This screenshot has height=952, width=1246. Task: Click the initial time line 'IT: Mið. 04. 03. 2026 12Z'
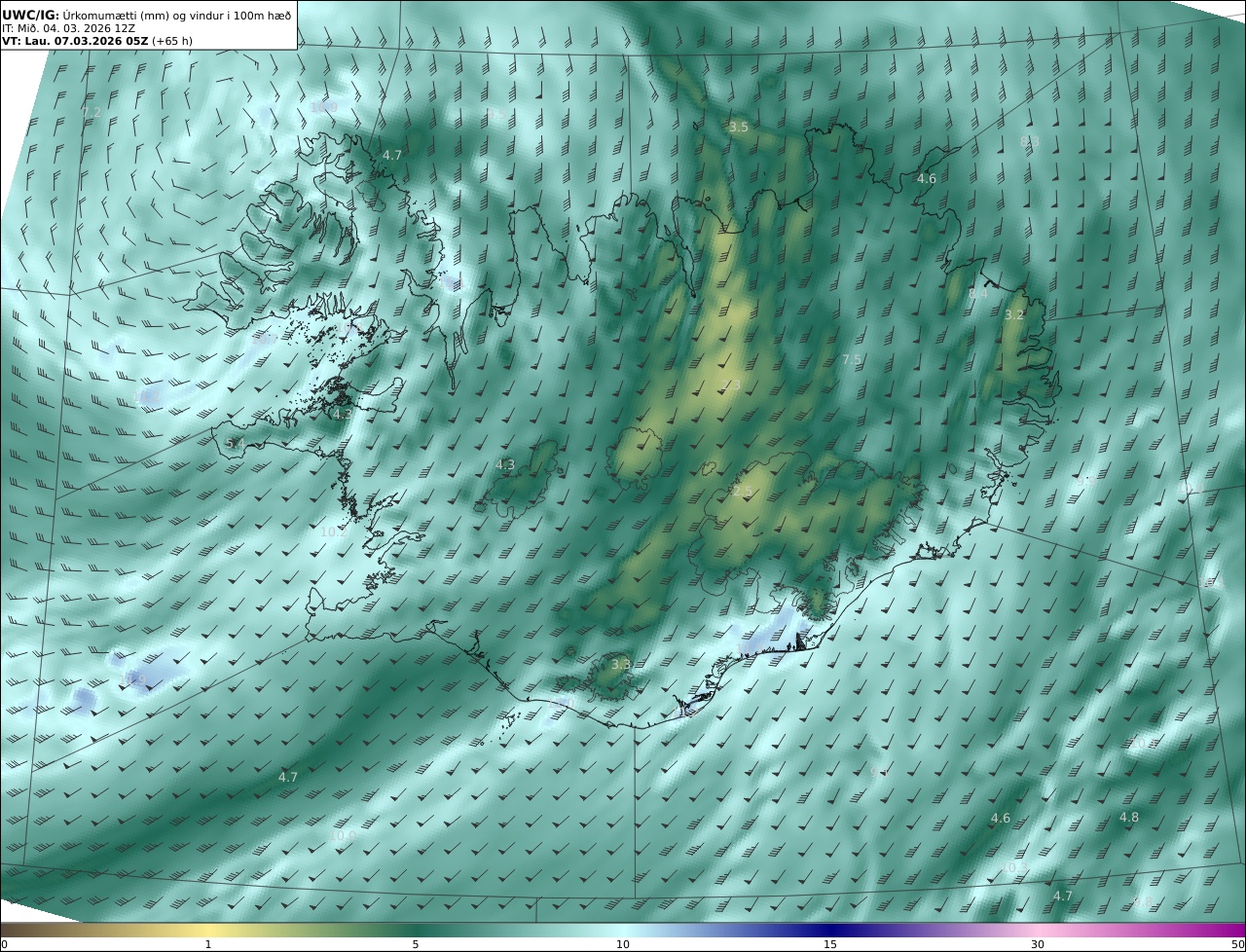[x=68, y=29]
